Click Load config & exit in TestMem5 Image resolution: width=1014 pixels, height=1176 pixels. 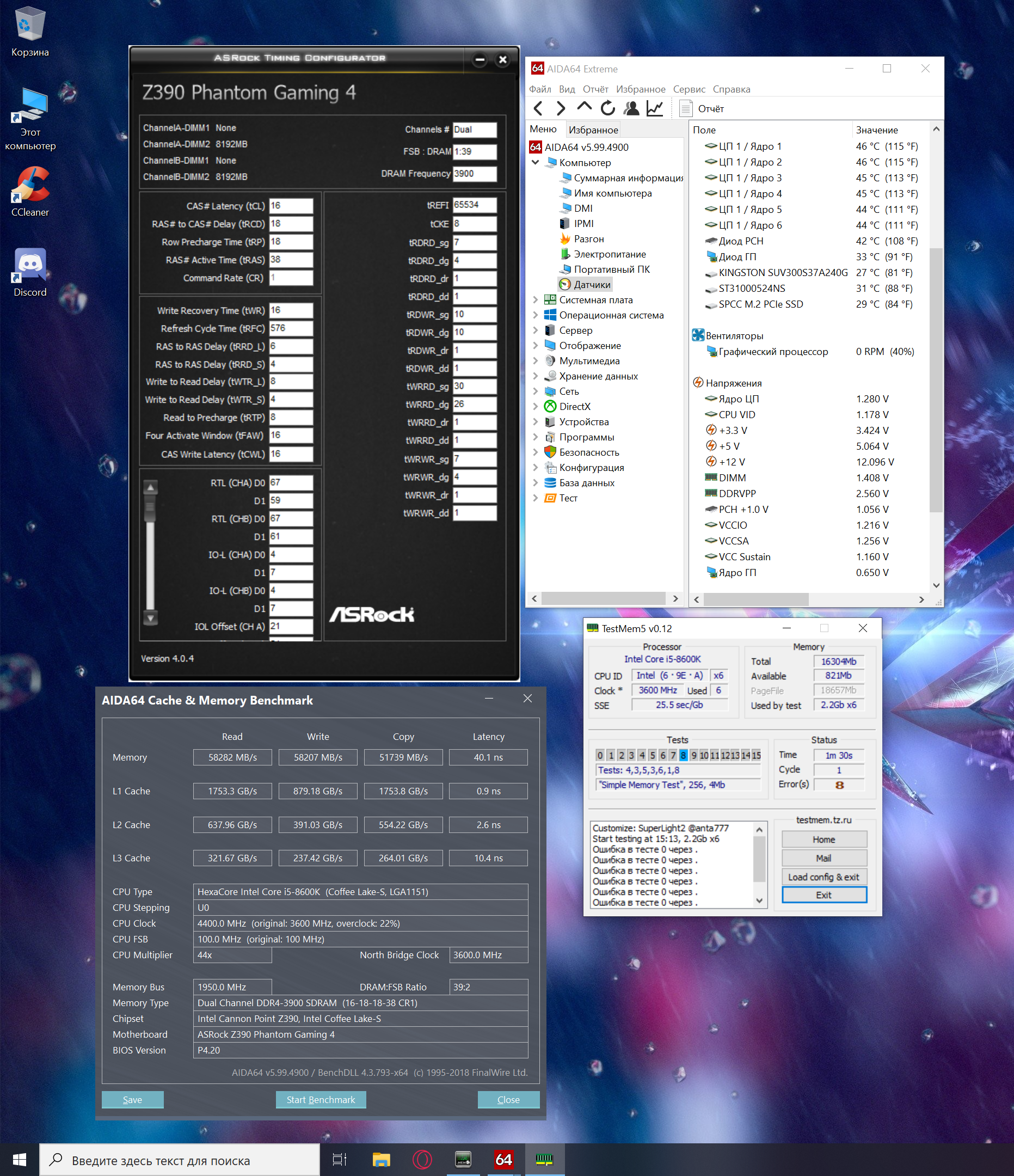824,877
